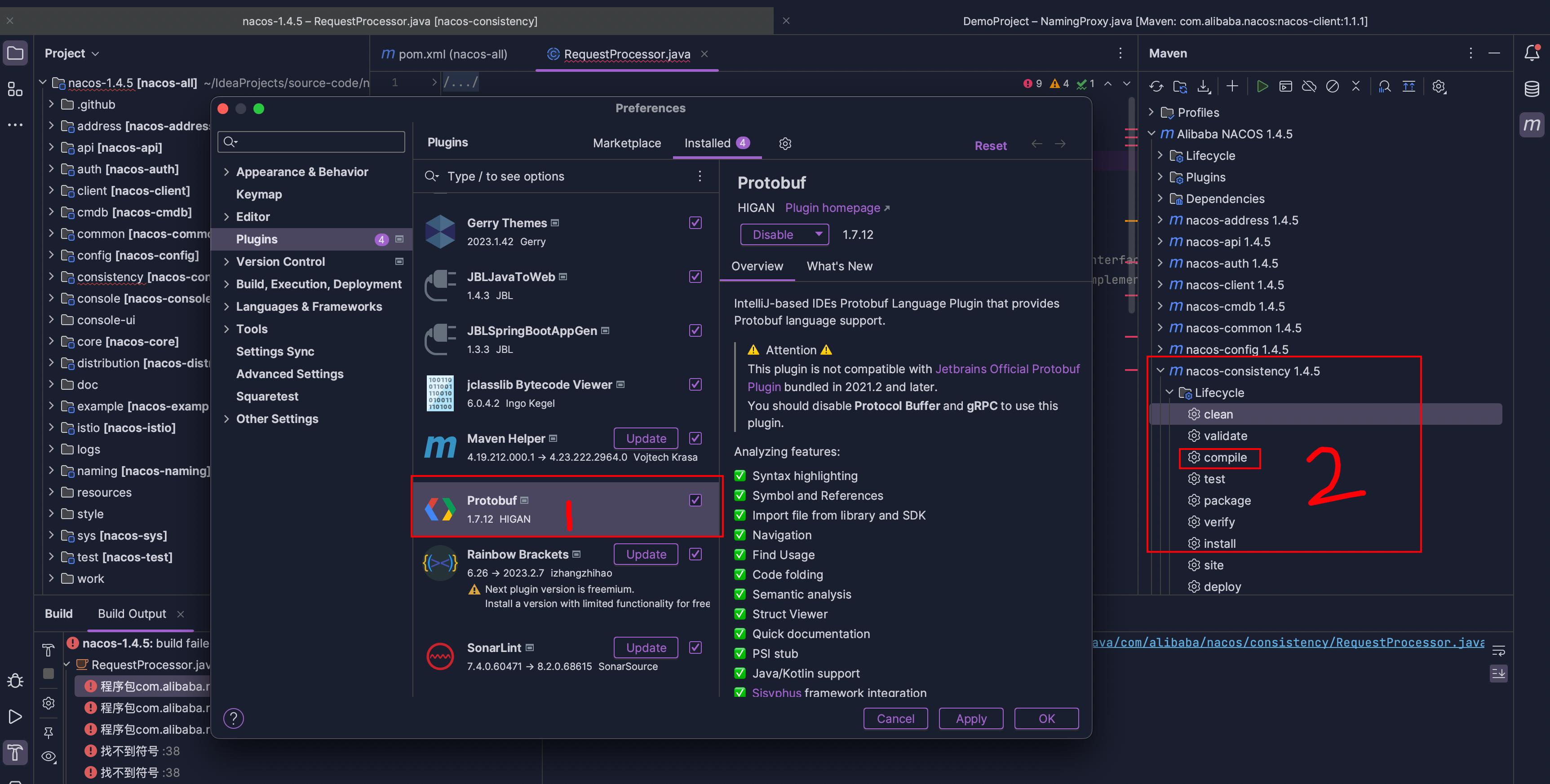Expand Profiles node in Maven panel
This screenshot has width=1550, height=784.
point(1151,112)
